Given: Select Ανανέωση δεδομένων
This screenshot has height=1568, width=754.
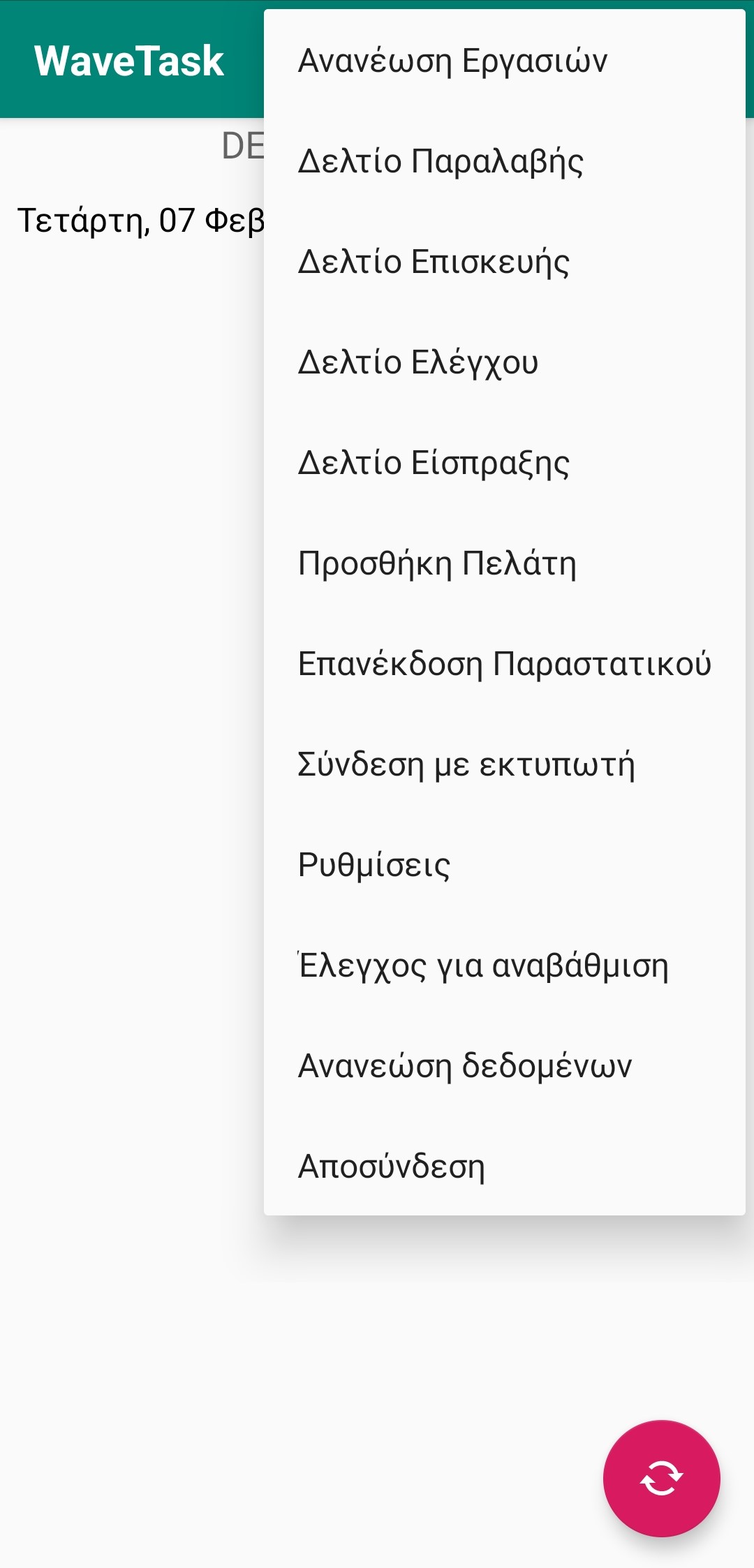Looking at the screenshot, I should click(x=465, y=1066).
